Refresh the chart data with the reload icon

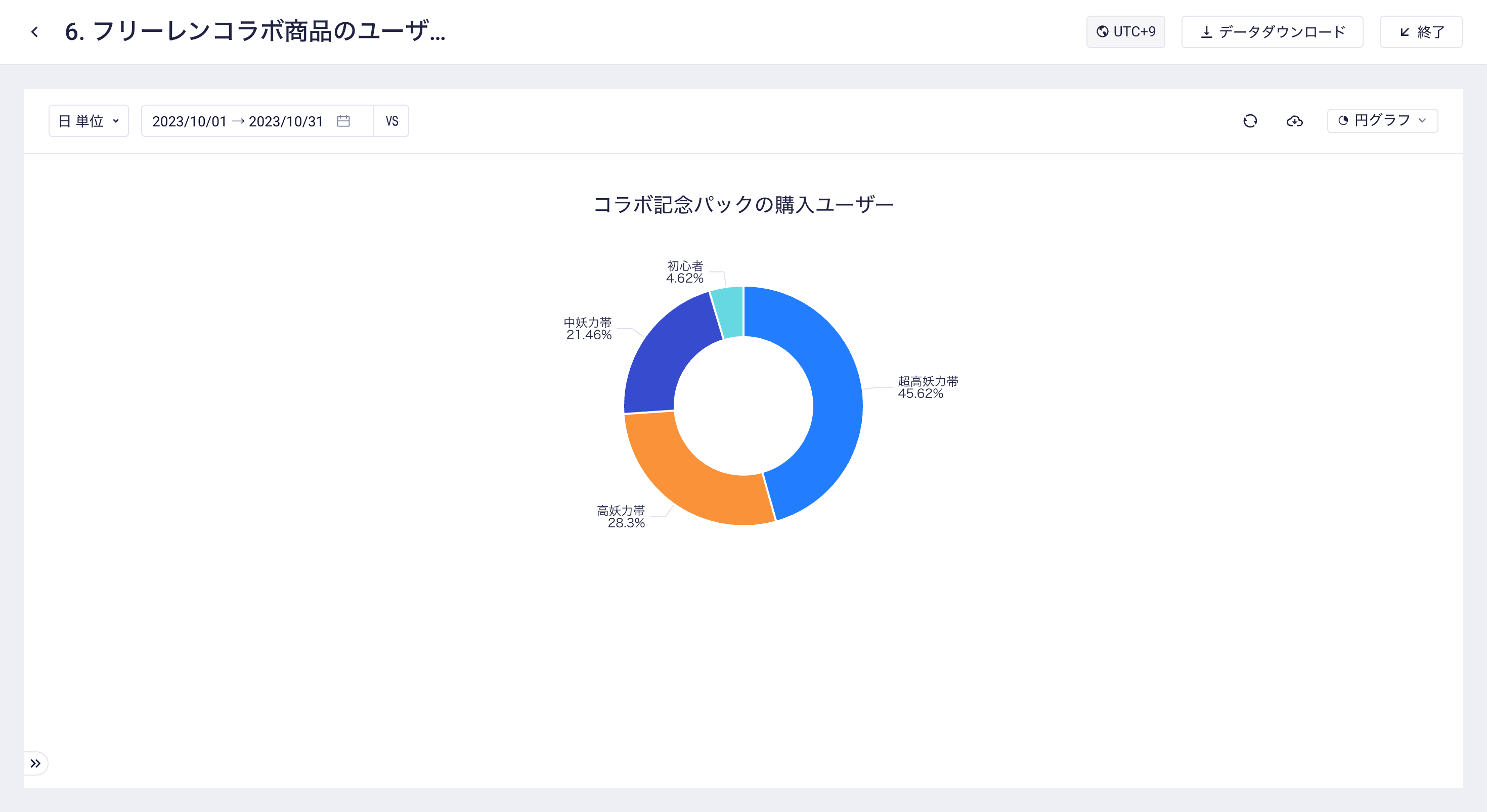[x=1249, y=121]
